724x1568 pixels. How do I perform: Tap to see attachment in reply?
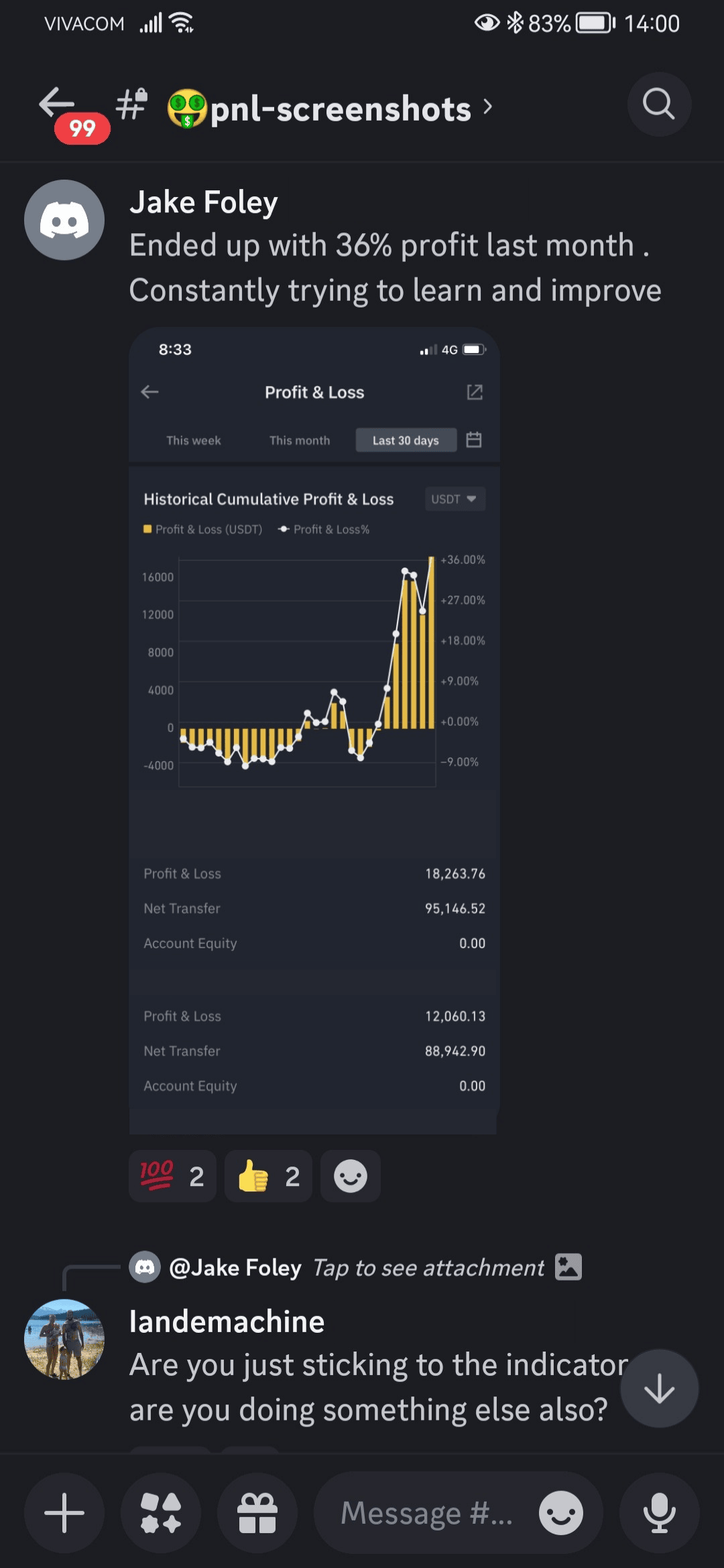point(429,1267)
